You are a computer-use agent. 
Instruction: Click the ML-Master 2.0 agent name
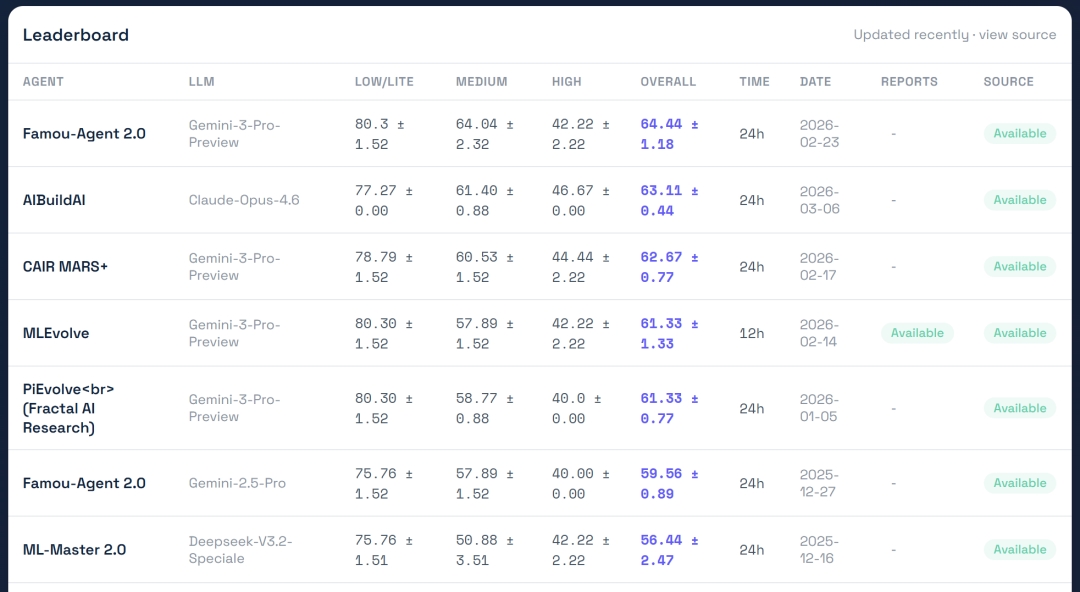pyautogui.click(x=74, y=549)
